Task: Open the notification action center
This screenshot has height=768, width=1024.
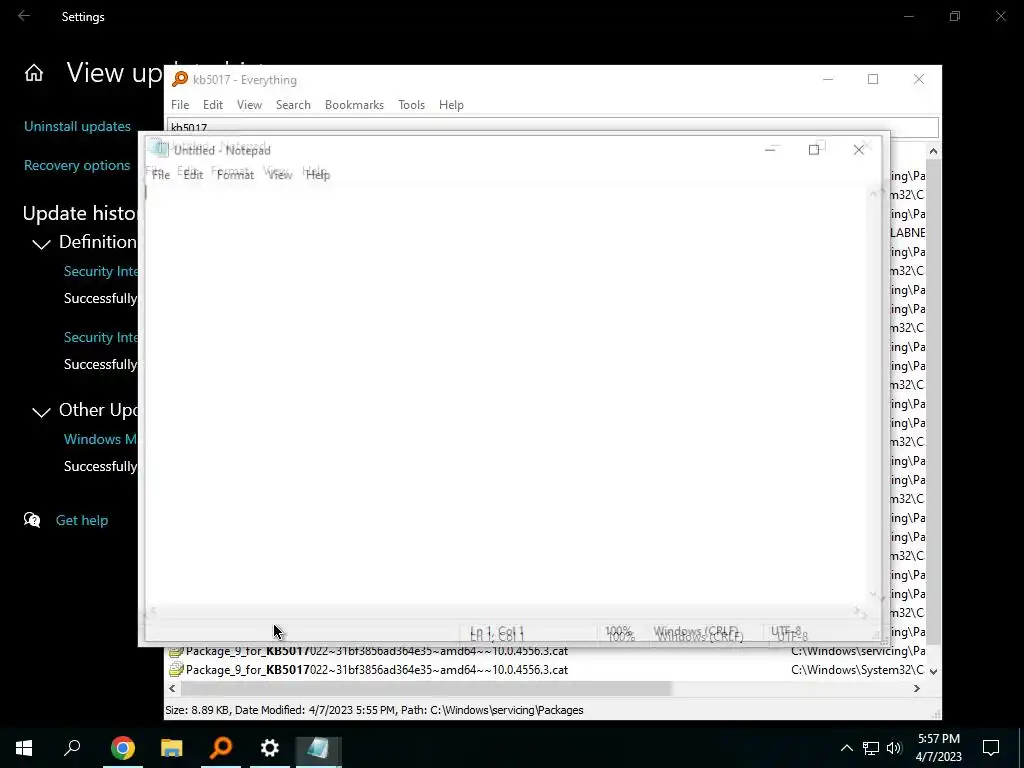Action: 991,748
